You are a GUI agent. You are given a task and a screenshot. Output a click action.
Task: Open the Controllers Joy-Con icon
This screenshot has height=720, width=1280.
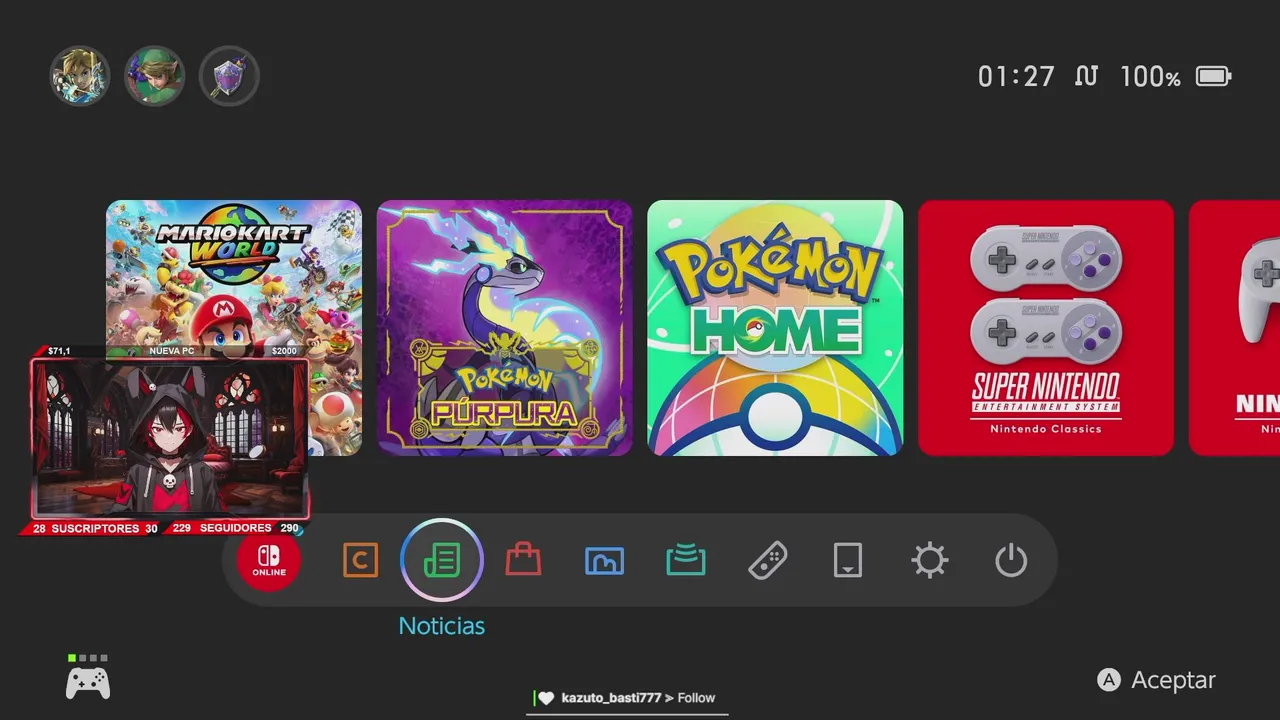pyautogui.click(x=767, y=561)
